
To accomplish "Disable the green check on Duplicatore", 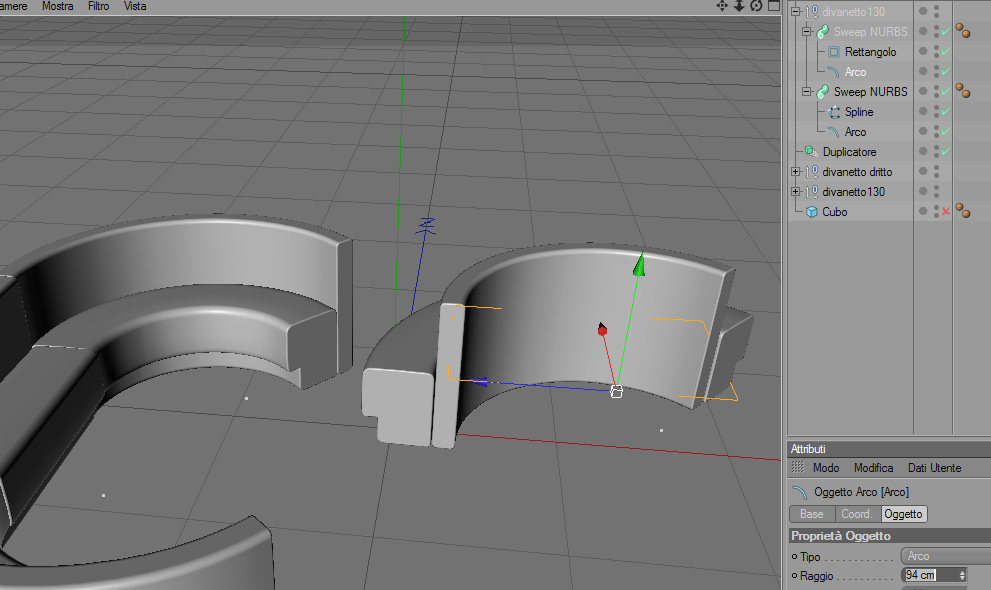I will tap(945, 151).
